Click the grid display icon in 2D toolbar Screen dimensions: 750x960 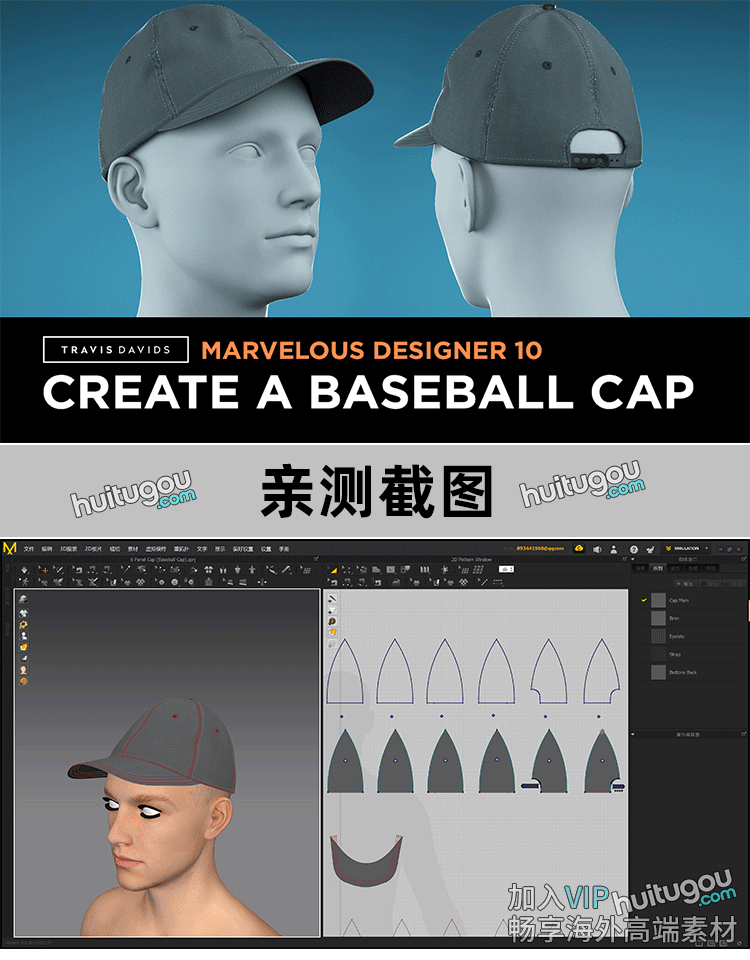point(478,569)
